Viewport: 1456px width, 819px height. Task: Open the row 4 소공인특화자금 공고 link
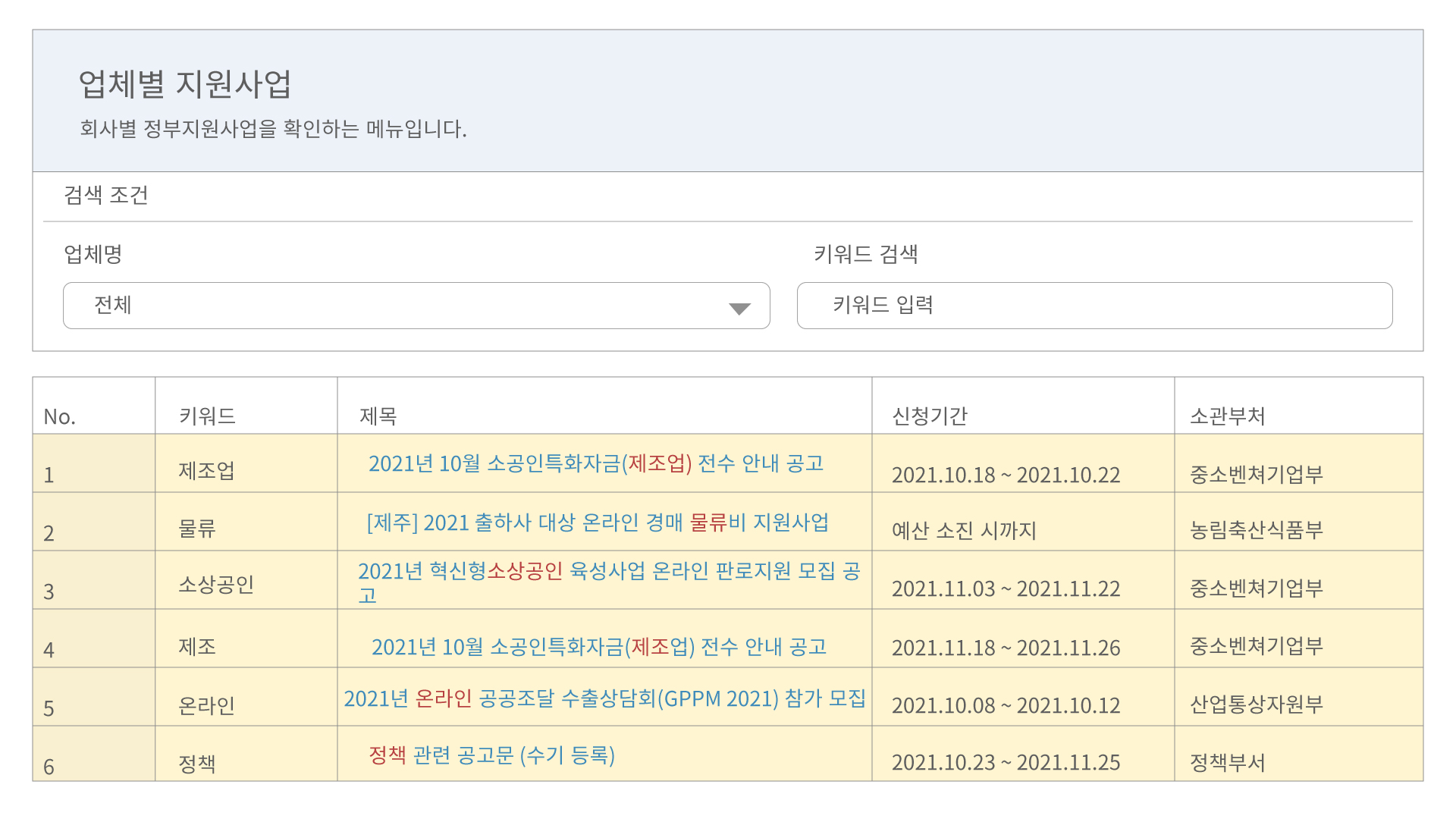[598, 647]
